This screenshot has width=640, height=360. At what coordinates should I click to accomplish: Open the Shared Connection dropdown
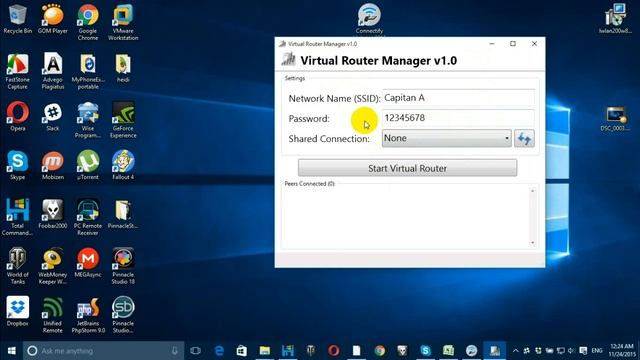tap(447, 138)
